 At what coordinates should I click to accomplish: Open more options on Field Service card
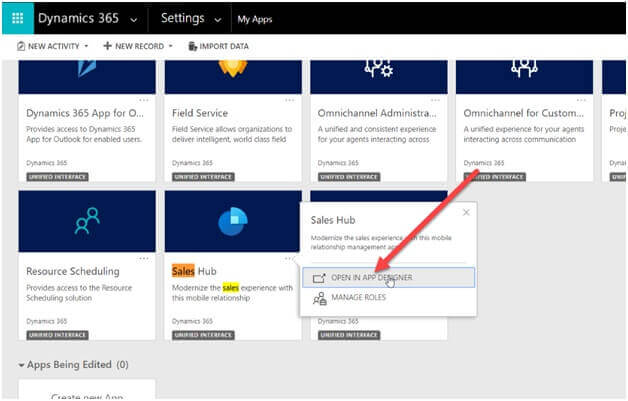(x=290, y=100)
